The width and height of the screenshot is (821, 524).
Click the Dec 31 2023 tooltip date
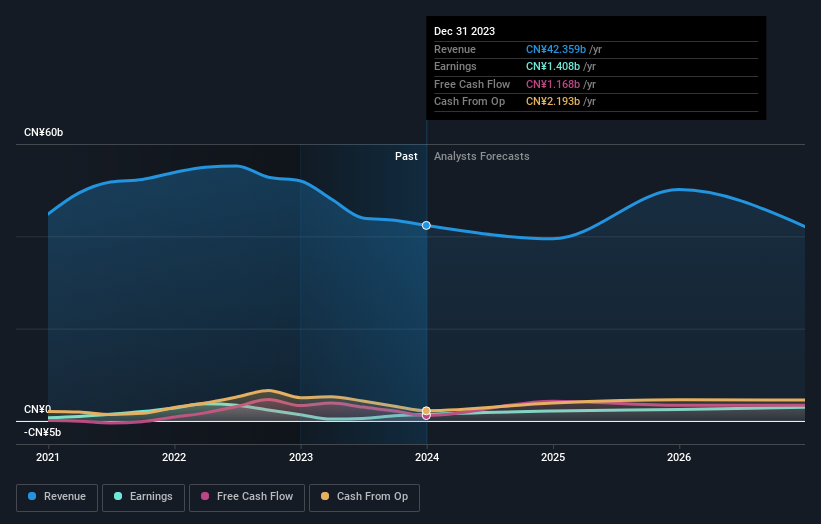click(x=464, y=31)
